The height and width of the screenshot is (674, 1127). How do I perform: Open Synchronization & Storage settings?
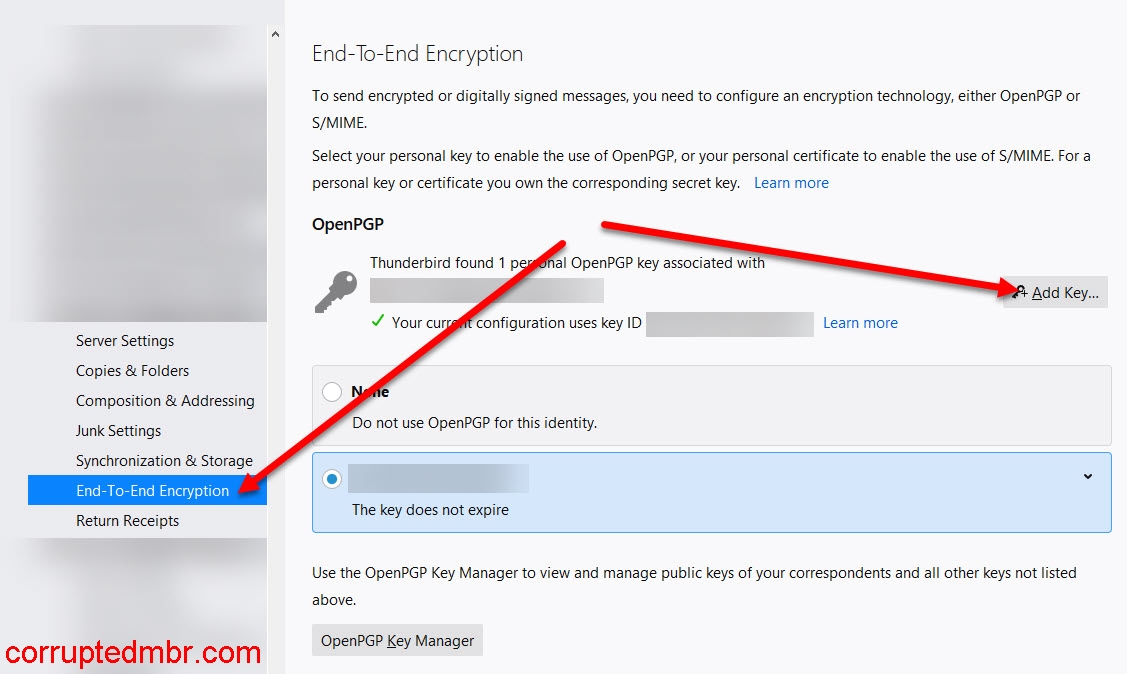pyautogui.click(x=164, y=460)
